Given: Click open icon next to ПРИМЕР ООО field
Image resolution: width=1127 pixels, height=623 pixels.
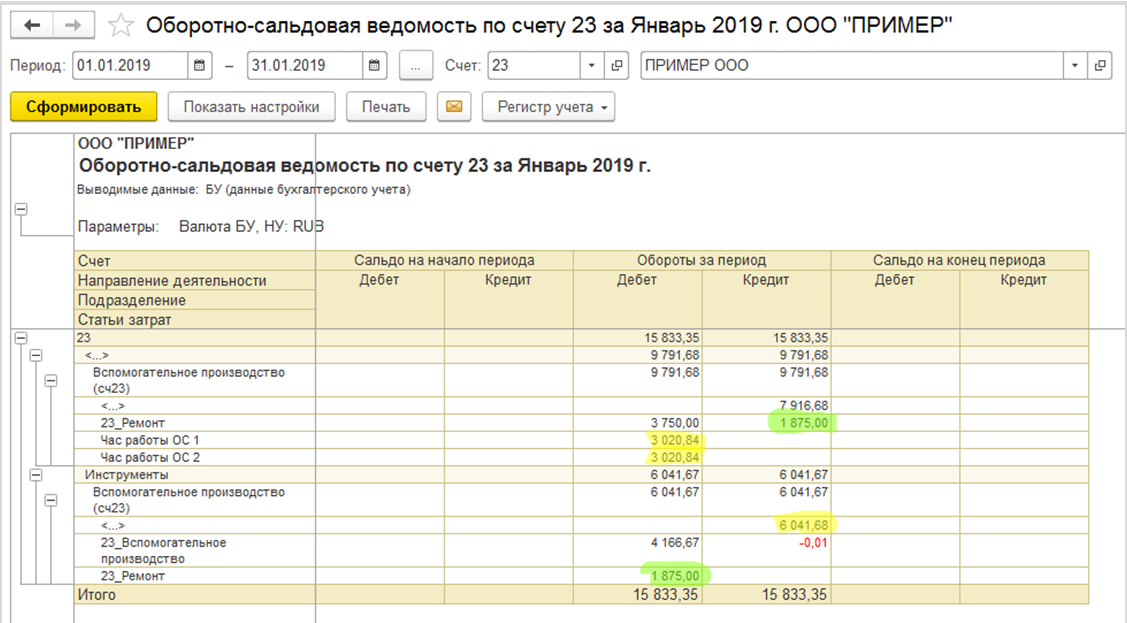Looking at the screenshot, I should (x=1100, y=66).
